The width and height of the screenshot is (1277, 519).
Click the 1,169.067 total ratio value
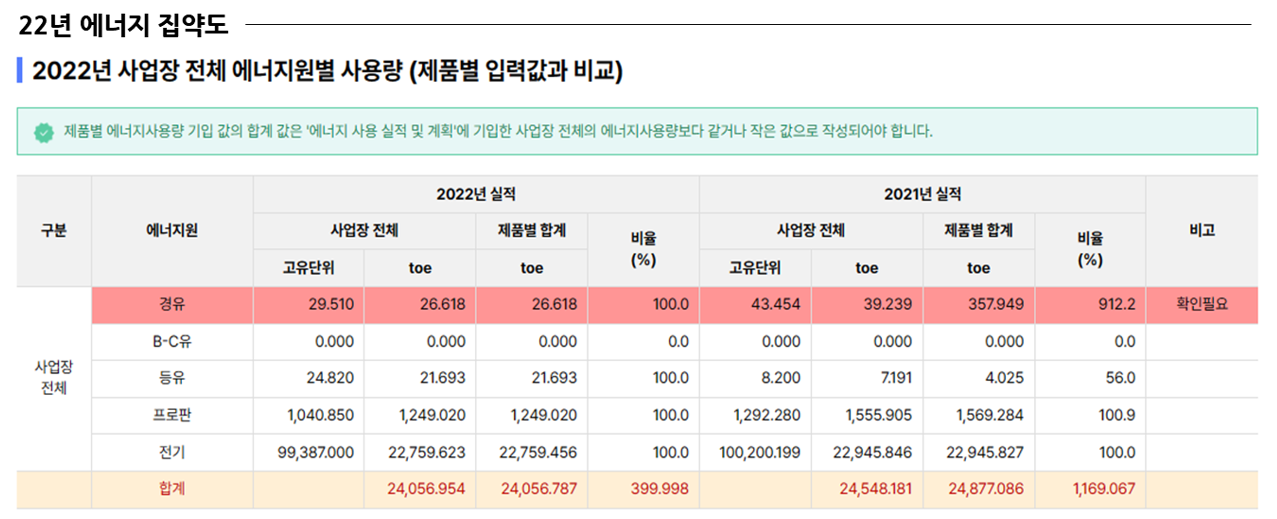(x=1104, y=489)
